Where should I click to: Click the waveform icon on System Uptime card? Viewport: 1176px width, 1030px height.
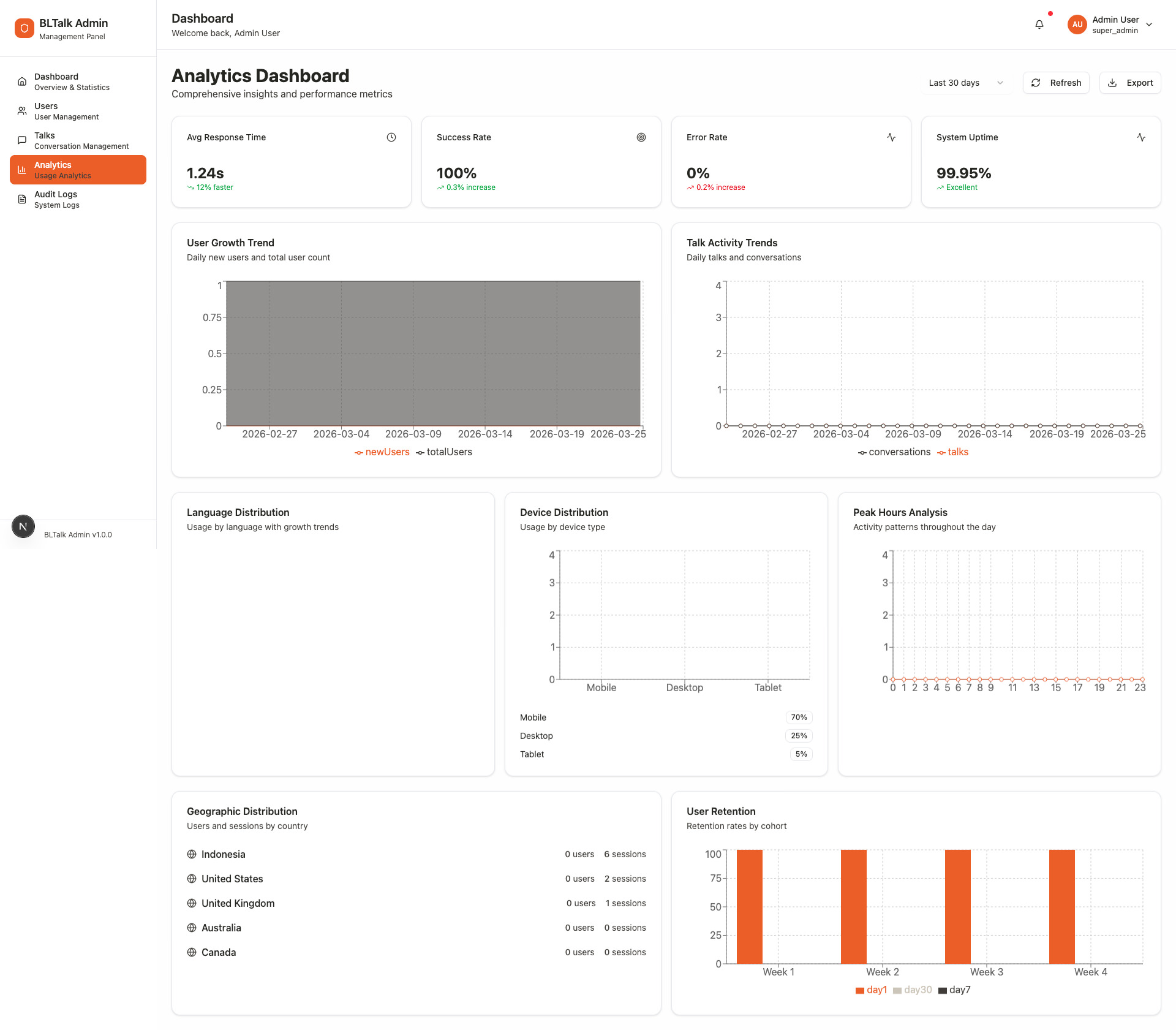1140,137
